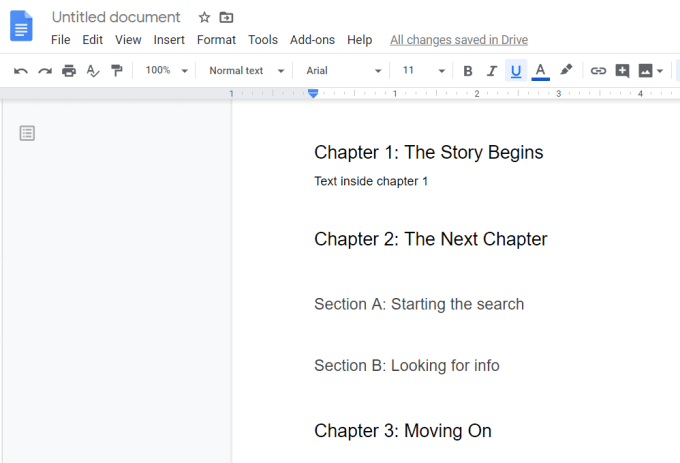
Task: Print the document using the printer icon
Action: click(x=69, y=71)
